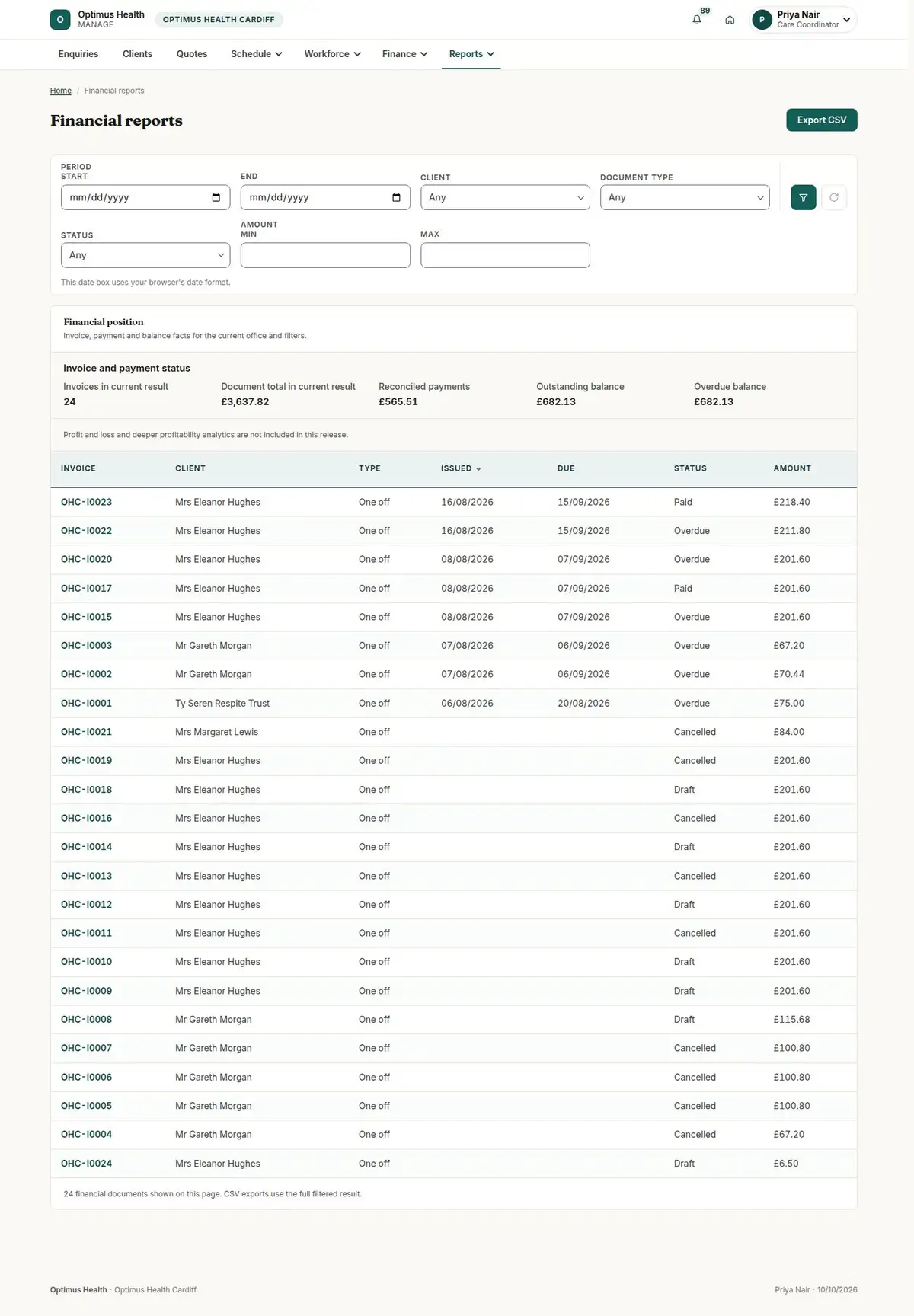
Task: Click Mr Gareth Morgan in OHC-I0003 row
Action: 213,646
